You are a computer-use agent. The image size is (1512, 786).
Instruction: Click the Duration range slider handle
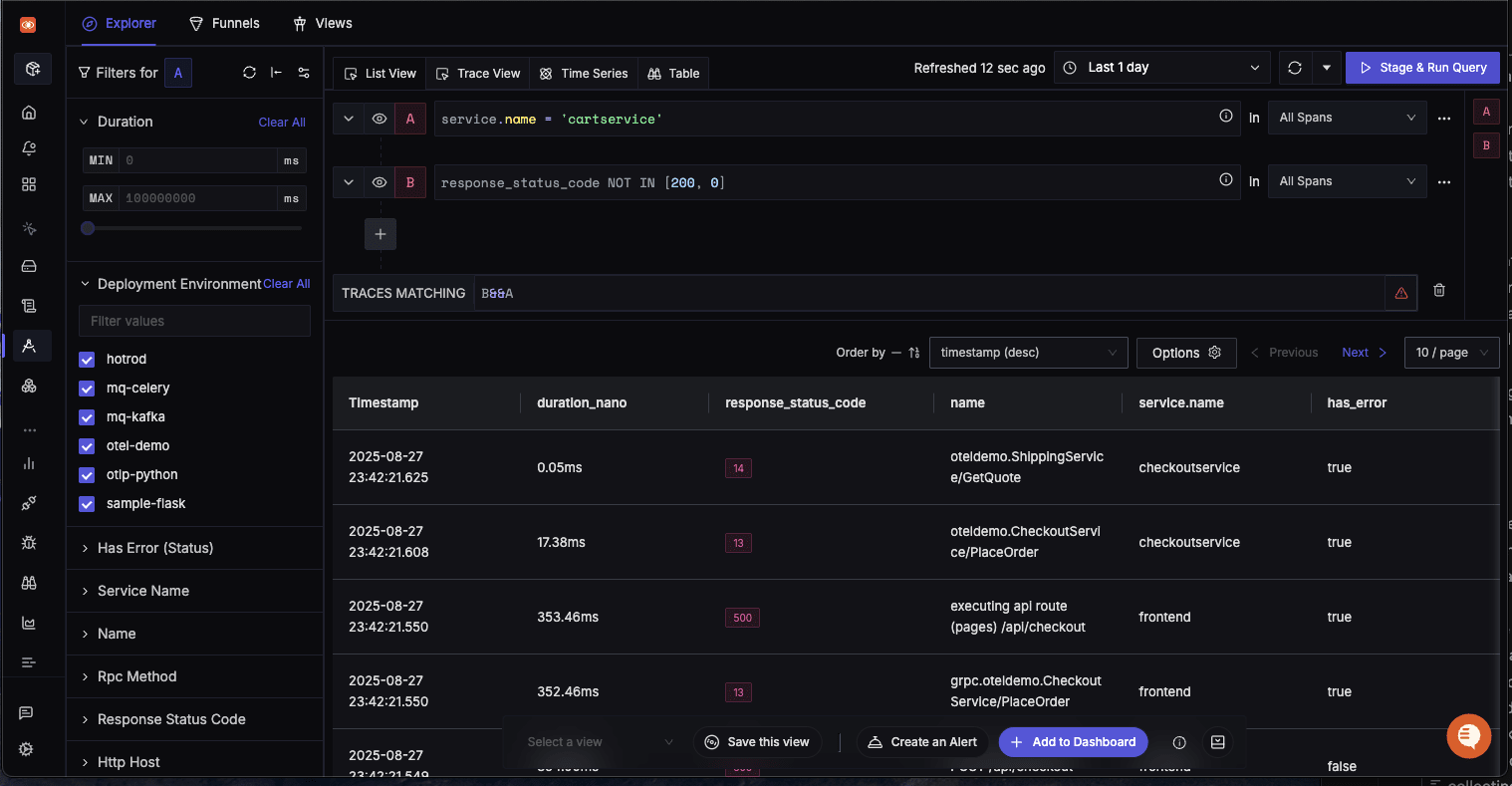coord(88,228)
